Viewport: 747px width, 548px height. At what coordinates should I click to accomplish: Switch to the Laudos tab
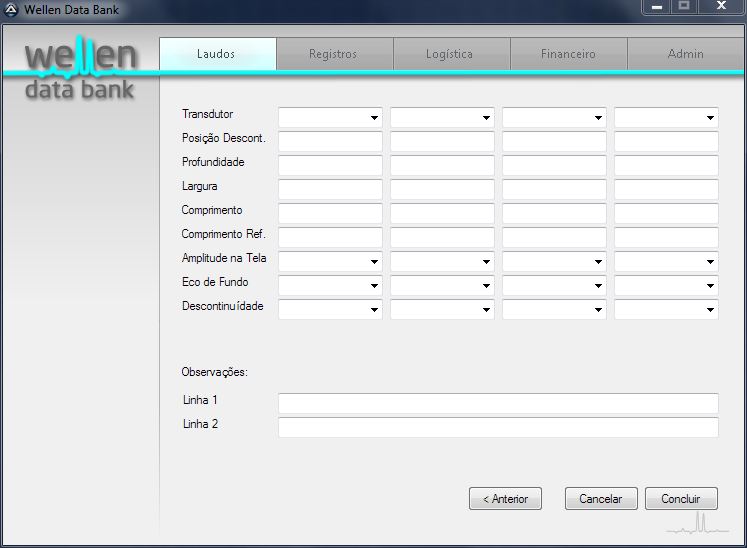218,54
